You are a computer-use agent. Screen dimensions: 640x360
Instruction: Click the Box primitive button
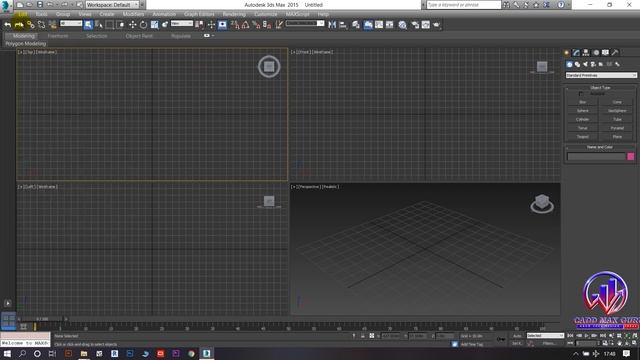[x=582, y=102]
